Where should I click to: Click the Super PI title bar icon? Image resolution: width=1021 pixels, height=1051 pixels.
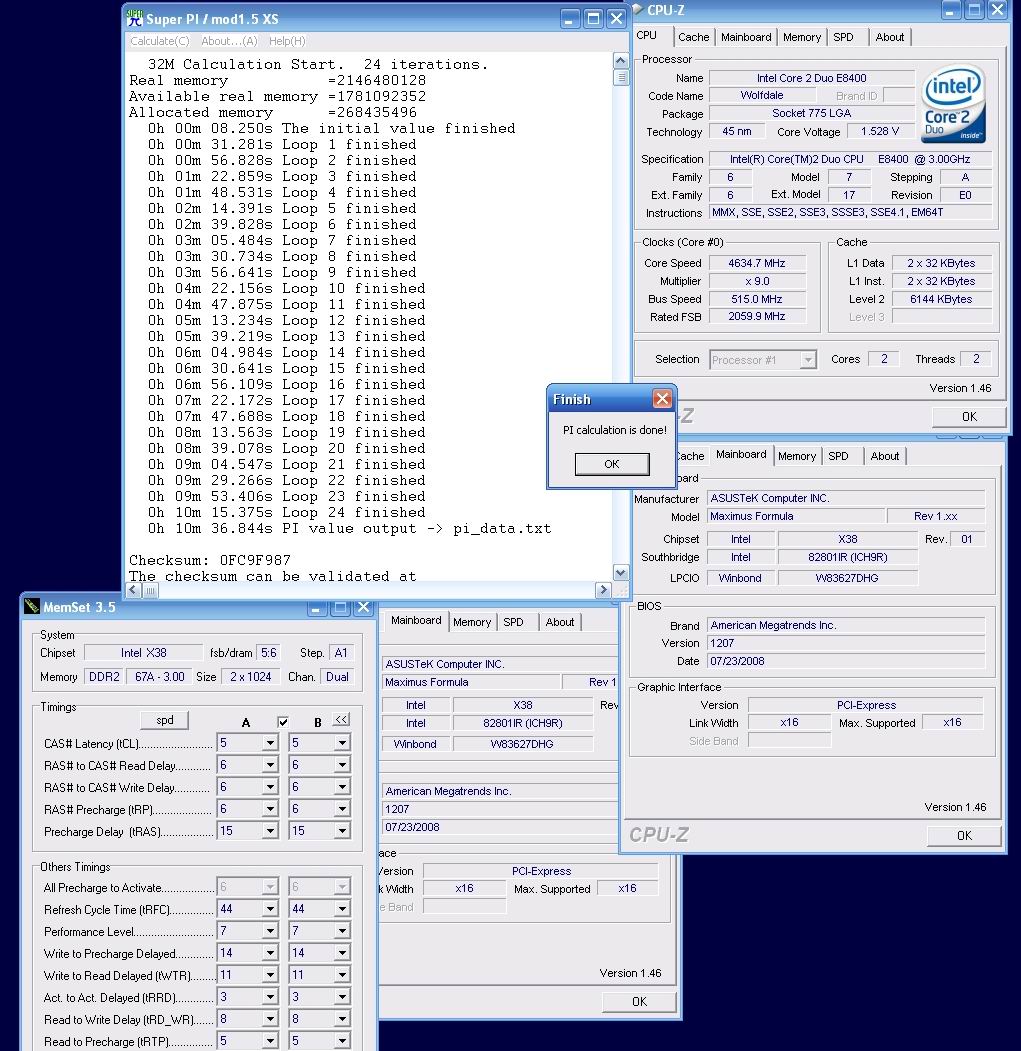(135, 18)
